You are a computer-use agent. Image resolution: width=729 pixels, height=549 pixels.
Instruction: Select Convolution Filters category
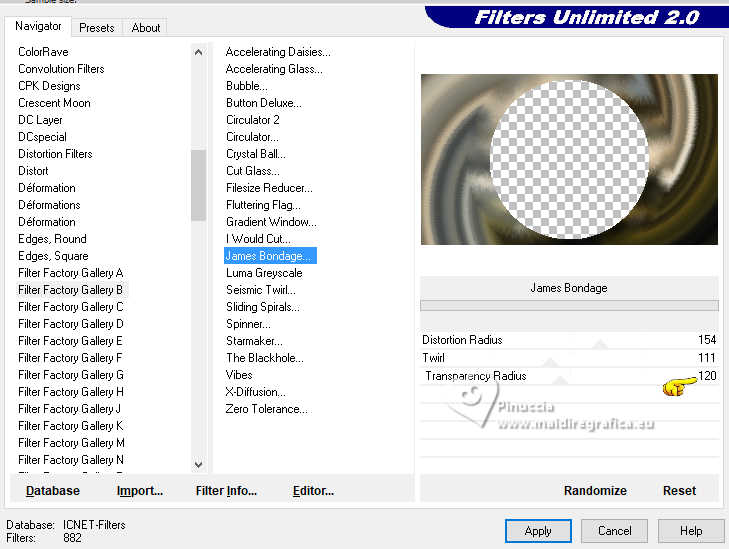pyautogui.click(x=61, y=69)
